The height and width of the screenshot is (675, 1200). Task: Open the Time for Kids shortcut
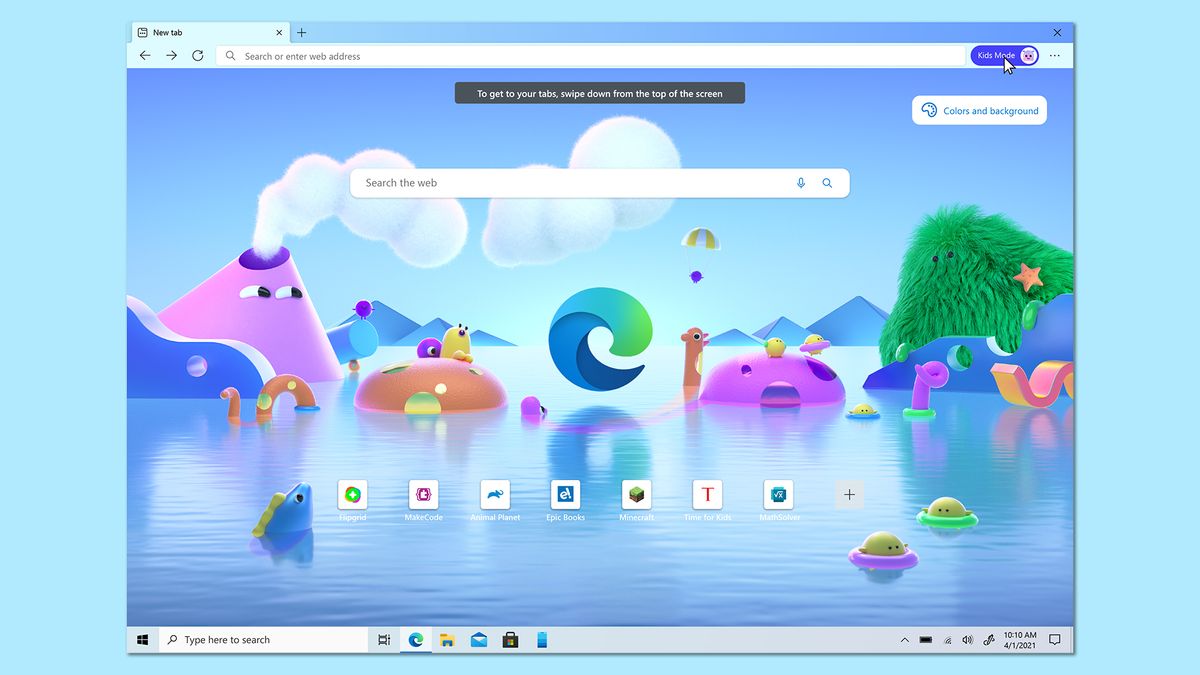pyautogui.click(x=707, y=494)
